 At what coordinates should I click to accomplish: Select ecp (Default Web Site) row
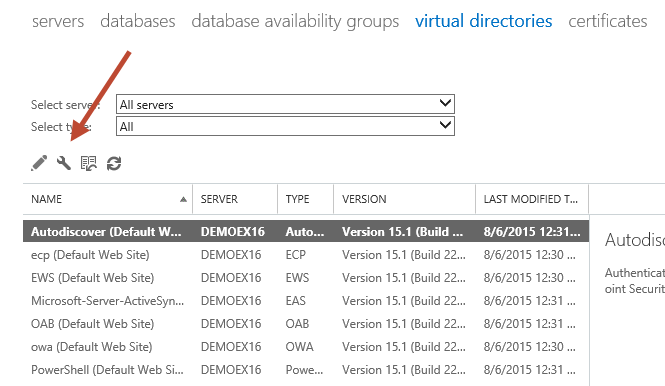(306, 255)
